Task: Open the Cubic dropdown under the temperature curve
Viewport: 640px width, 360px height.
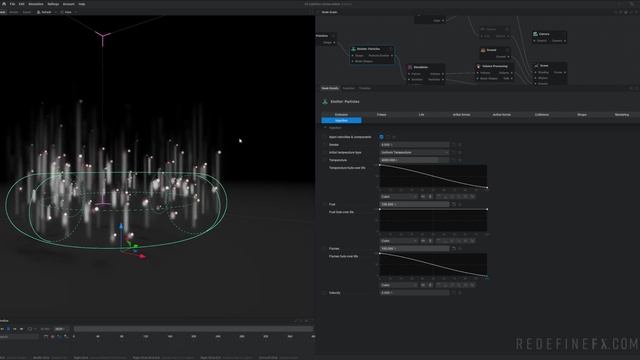Action: 399,197
